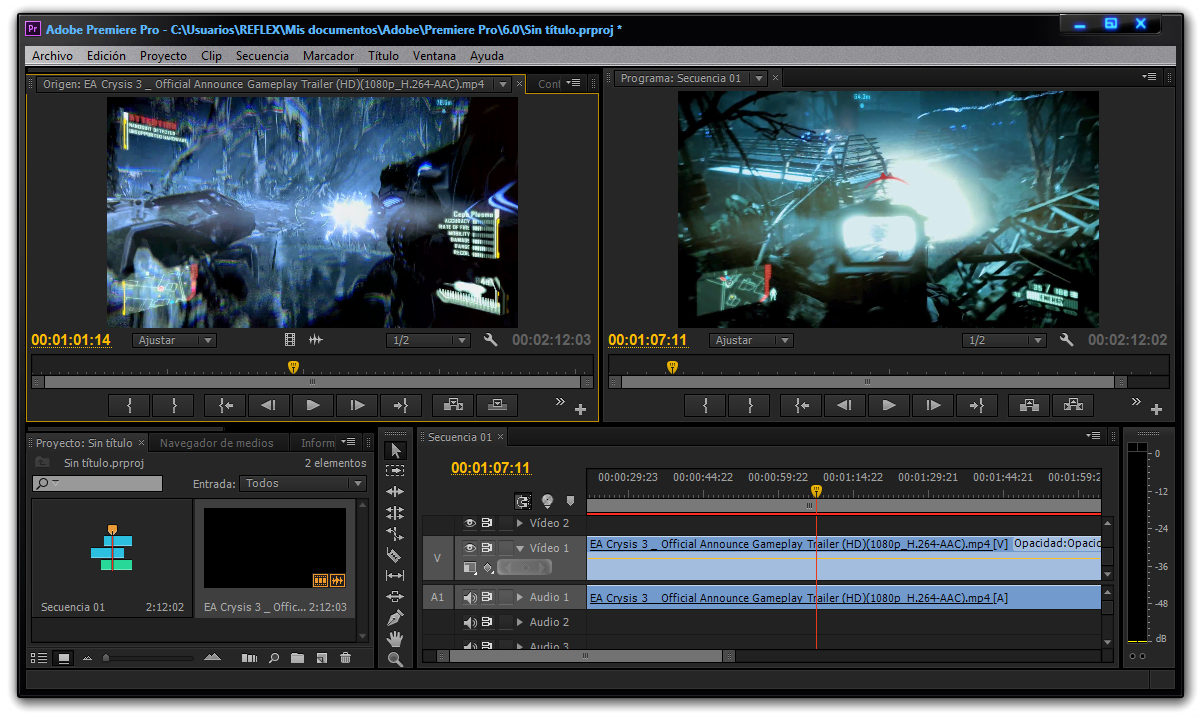Image resolution: width=1201 pixels, height=717 pixels.
Task: Select the Hand tool
Action: (x=395, y=638)
